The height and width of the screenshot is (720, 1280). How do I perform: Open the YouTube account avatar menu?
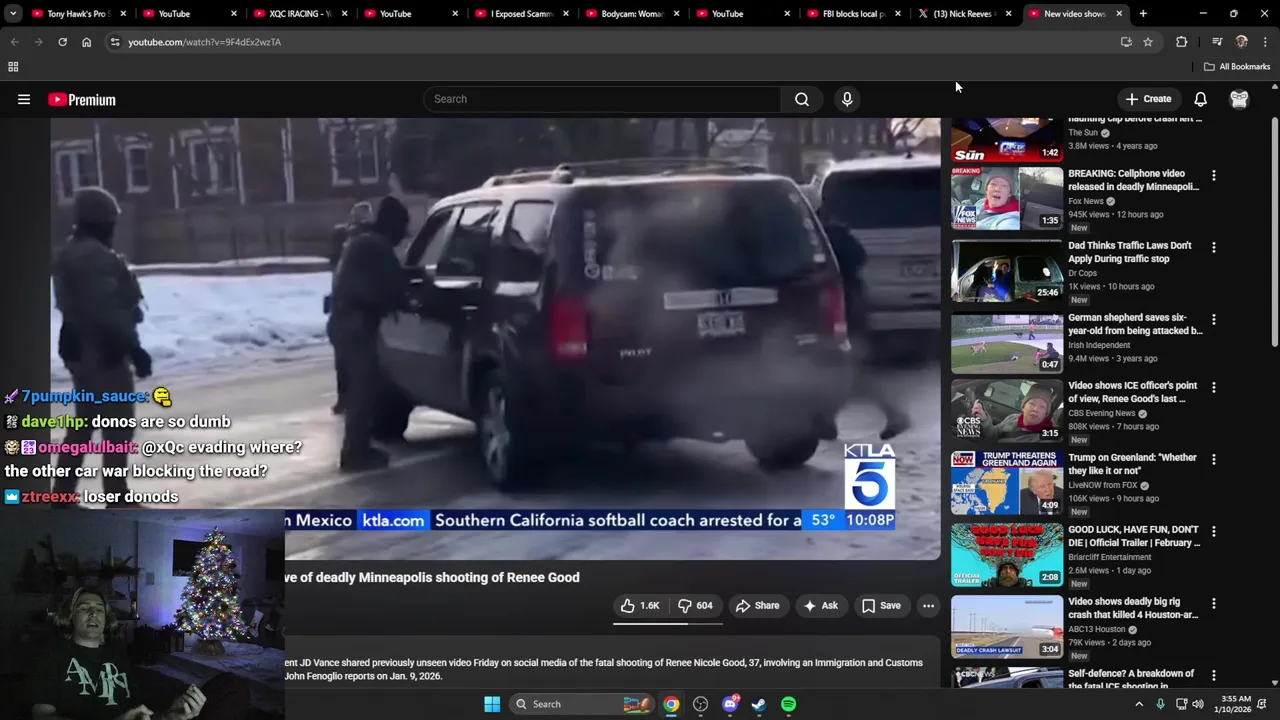coord(1239,99)
